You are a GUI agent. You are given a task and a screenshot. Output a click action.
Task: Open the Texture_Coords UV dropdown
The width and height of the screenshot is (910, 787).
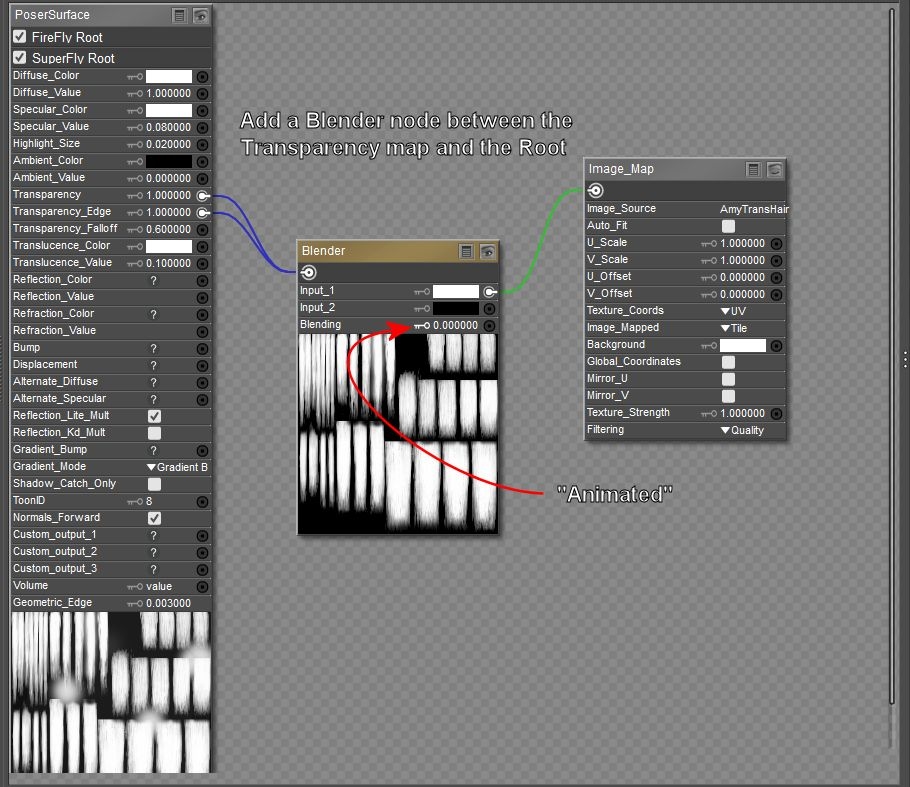[733, 311]
